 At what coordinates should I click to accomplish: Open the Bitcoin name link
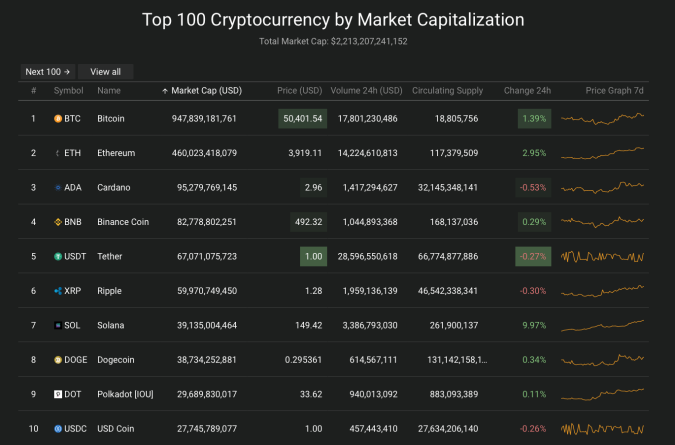[x=111, y=119]
